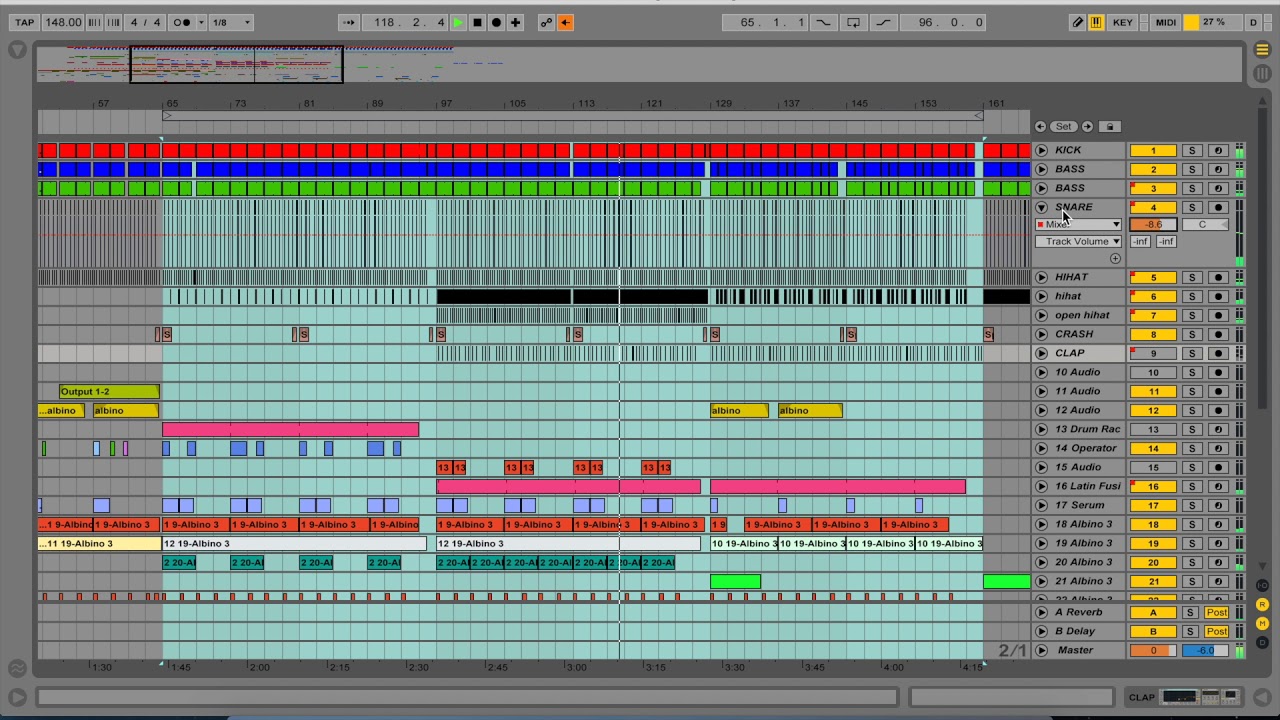Click the 4 / 4 time signature field
Screen dimensions: 1280x720
click(146, 22)
